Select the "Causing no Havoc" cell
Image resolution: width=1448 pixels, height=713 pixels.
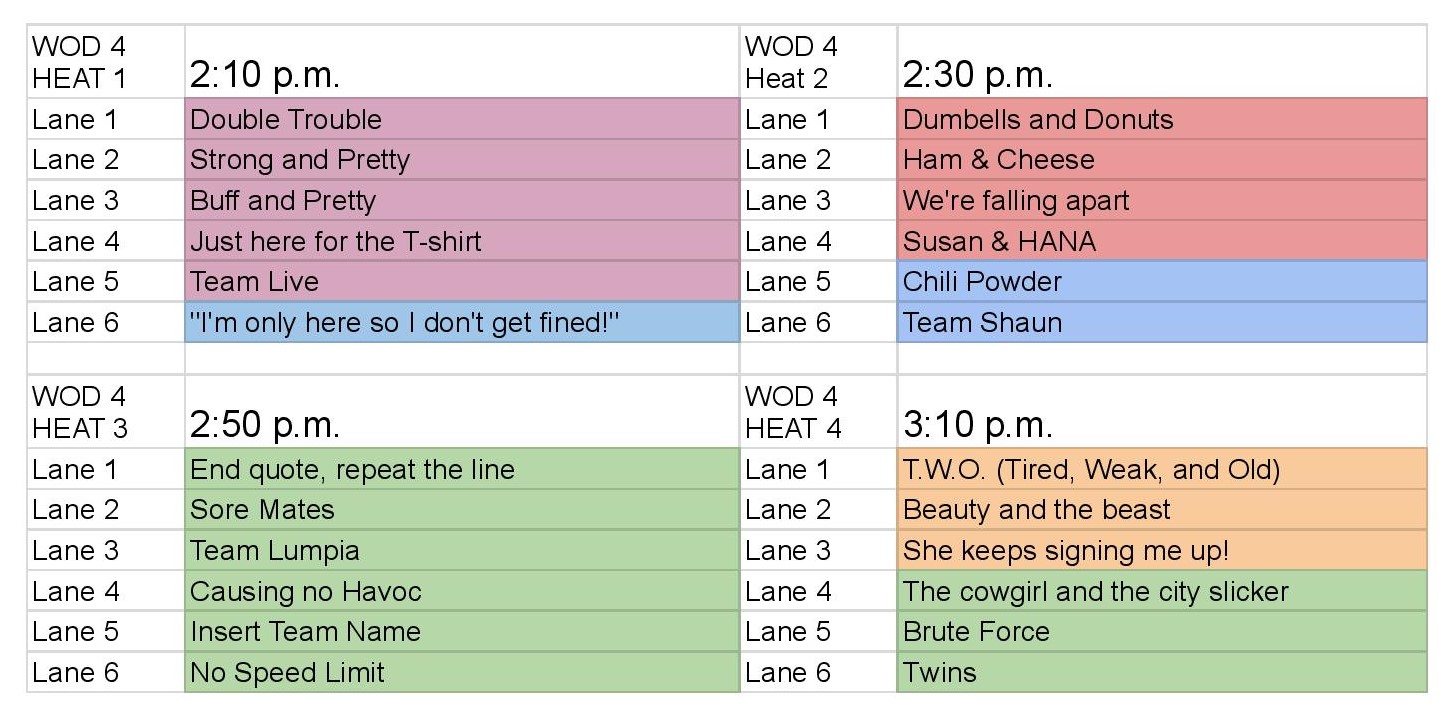(461, 591)
